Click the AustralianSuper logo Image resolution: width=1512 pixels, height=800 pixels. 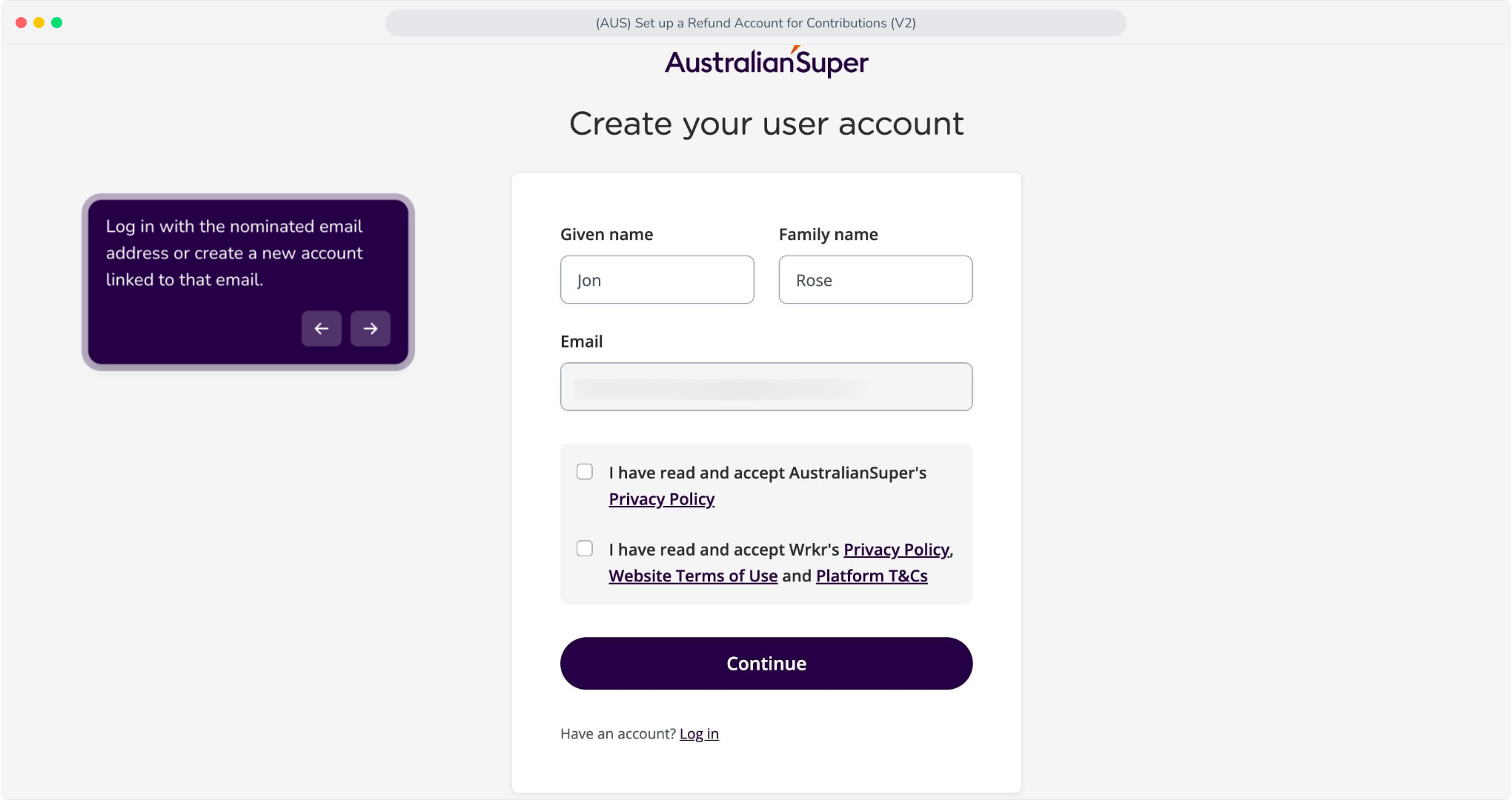pyautogui.click(x=766, y=62)
